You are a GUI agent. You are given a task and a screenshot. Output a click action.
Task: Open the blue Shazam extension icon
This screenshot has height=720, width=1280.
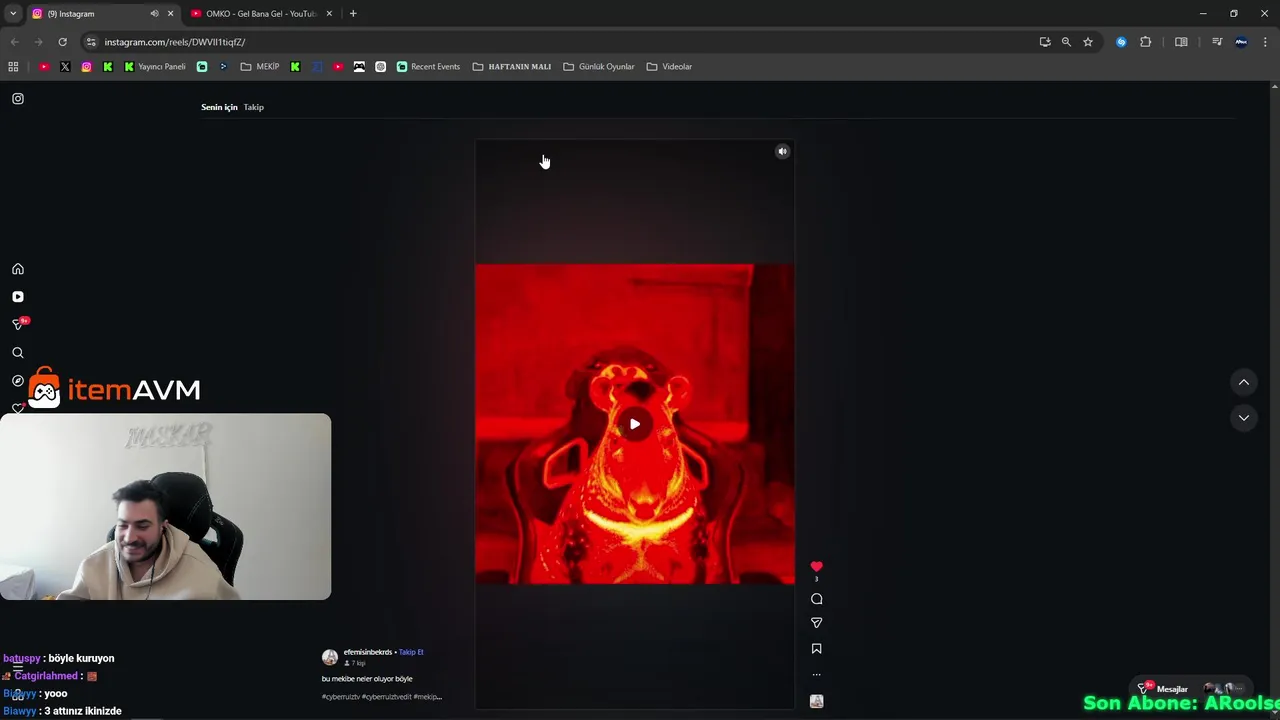click(1121, 42)
